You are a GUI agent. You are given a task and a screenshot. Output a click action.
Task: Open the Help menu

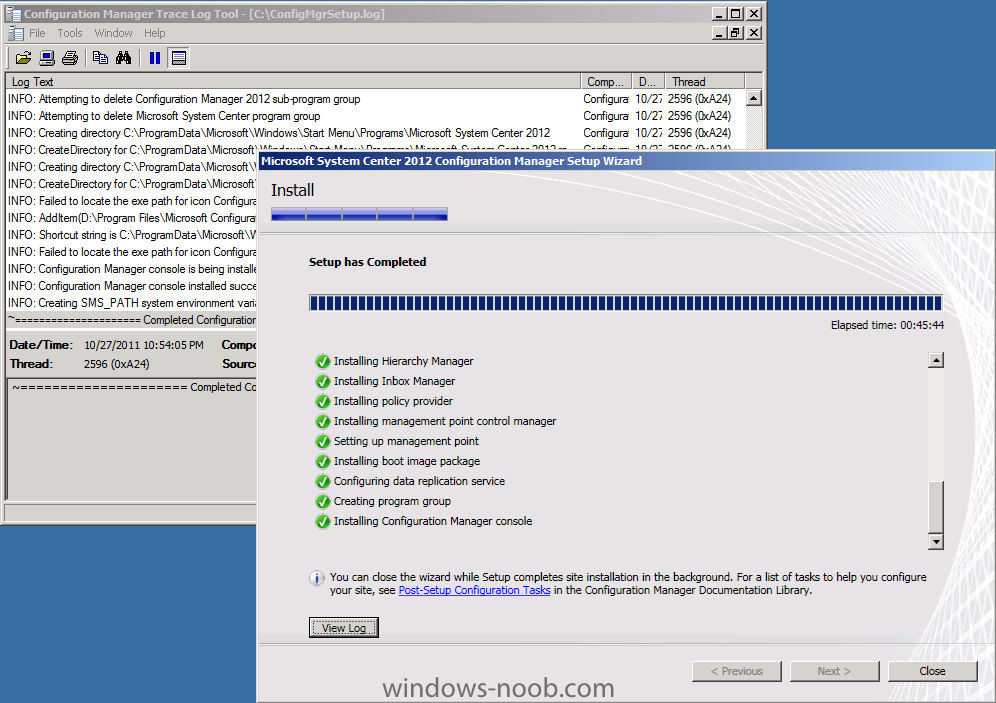click(154, 33)
